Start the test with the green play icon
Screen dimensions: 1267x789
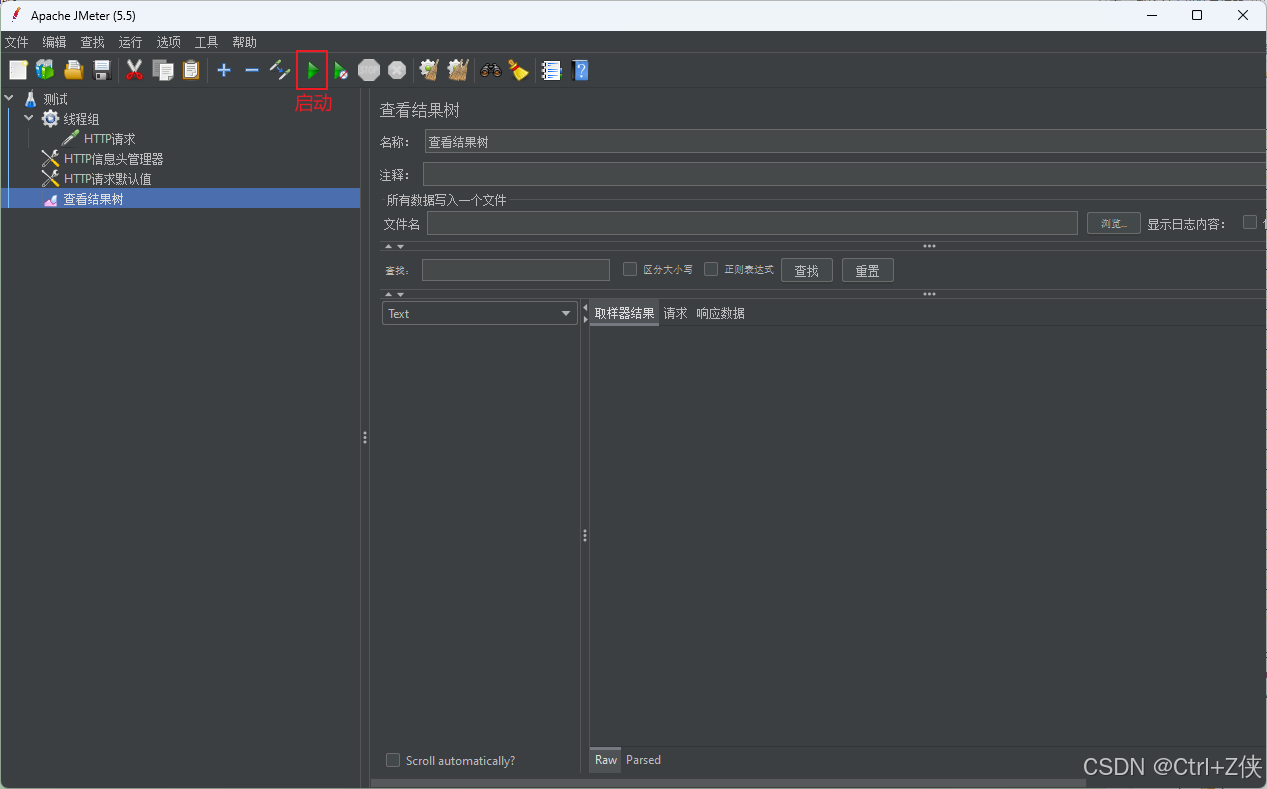(312, 70)
